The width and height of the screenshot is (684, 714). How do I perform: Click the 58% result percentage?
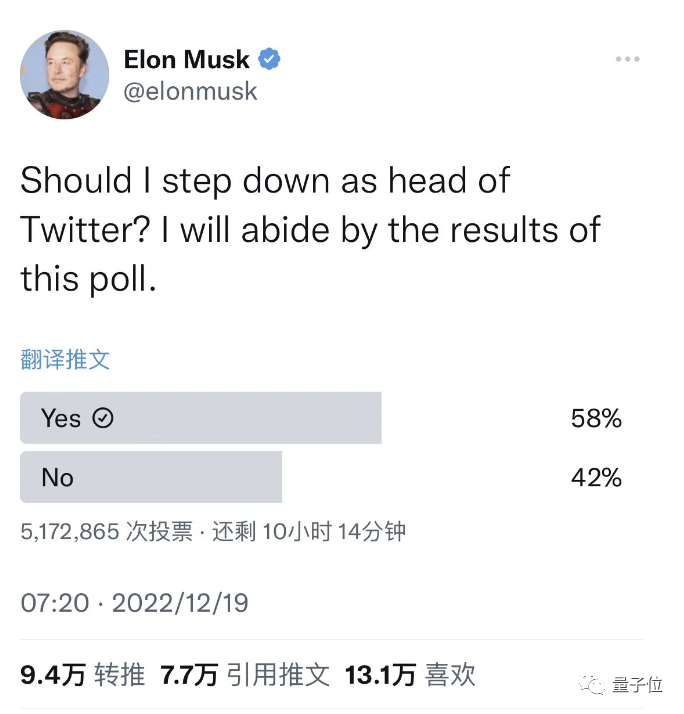[596, 418]
